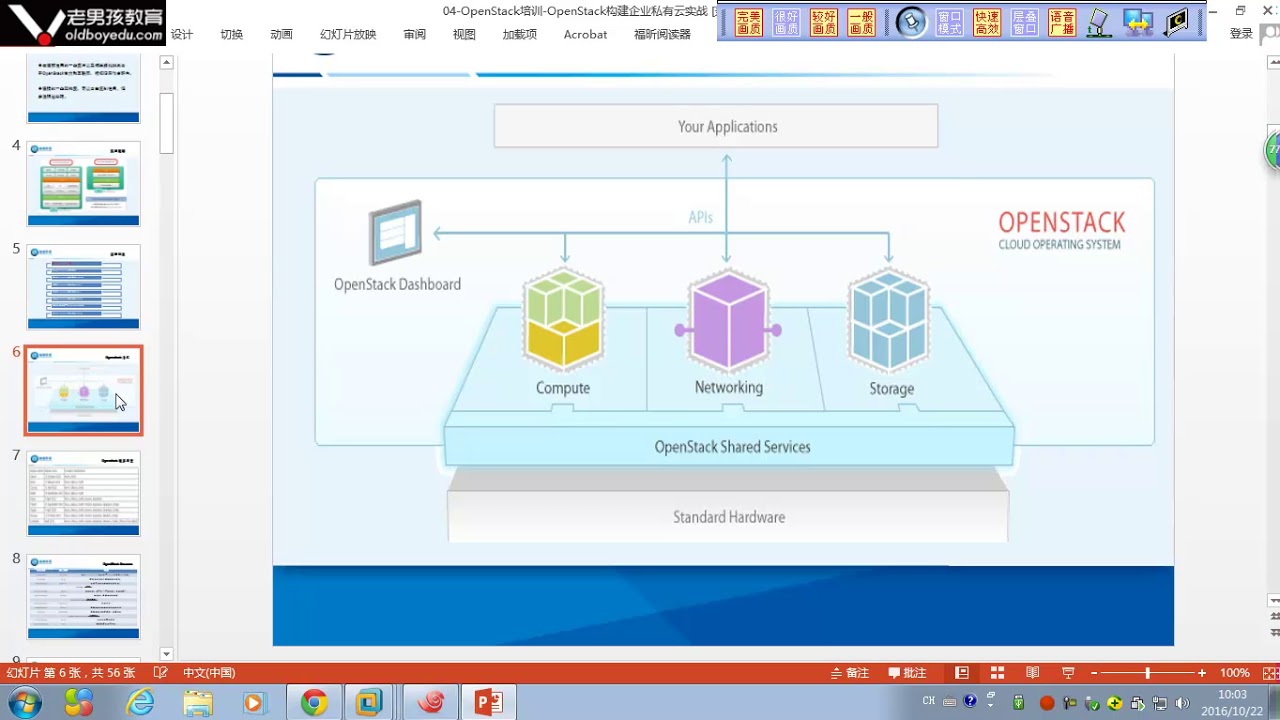
Task: Click the Compute label on slide
Action: pos(563,388)
